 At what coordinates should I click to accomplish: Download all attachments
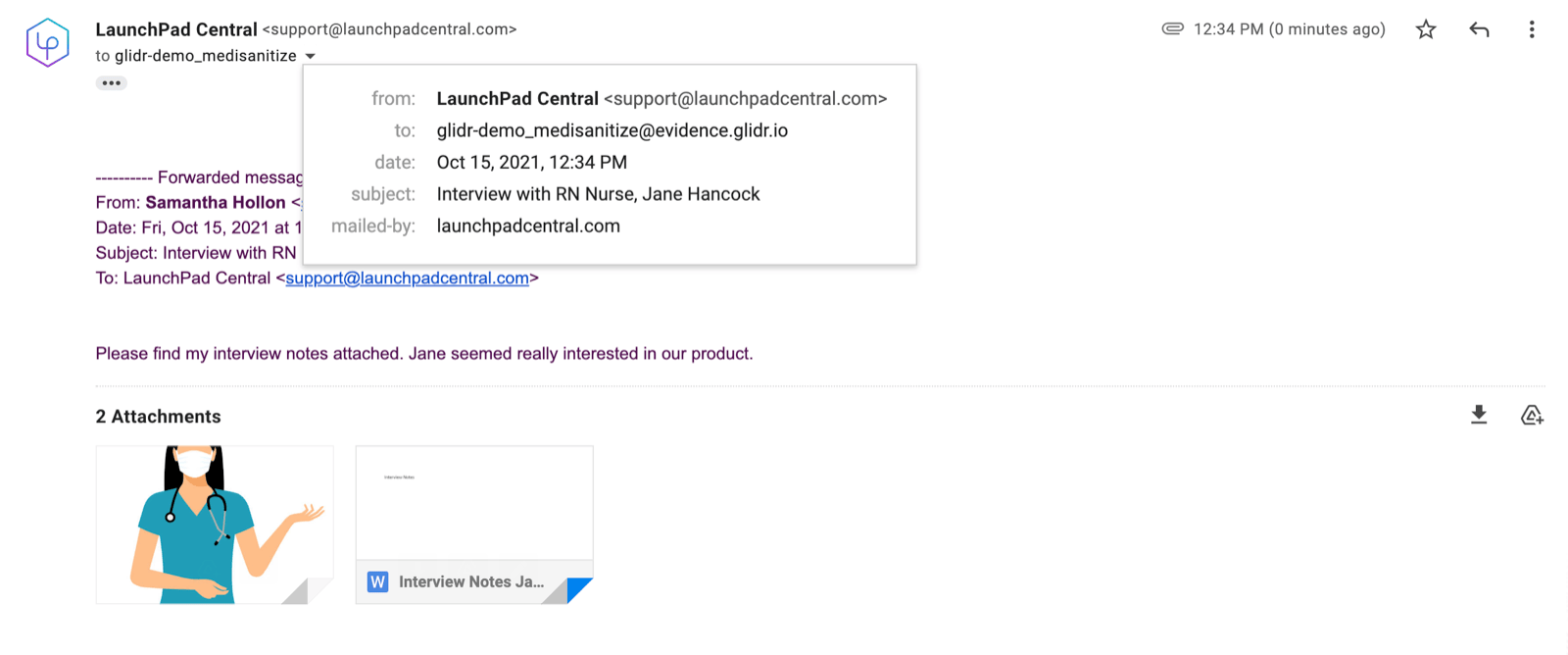[x=1479, y=415]
